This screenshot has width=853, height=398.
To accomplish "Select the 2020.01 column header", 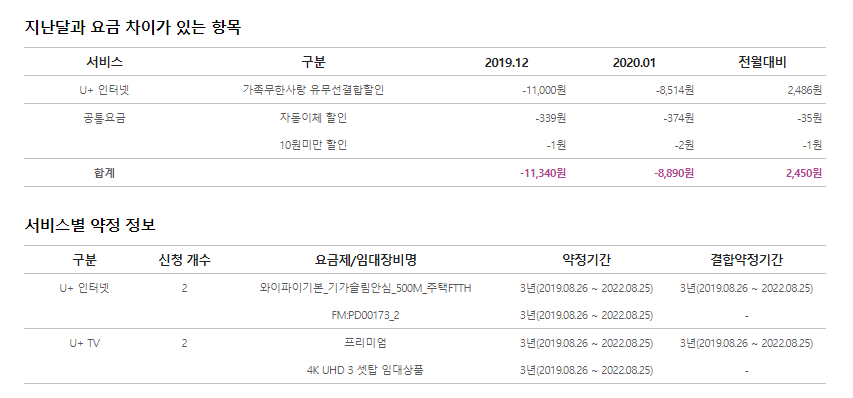I will point(634,63).
